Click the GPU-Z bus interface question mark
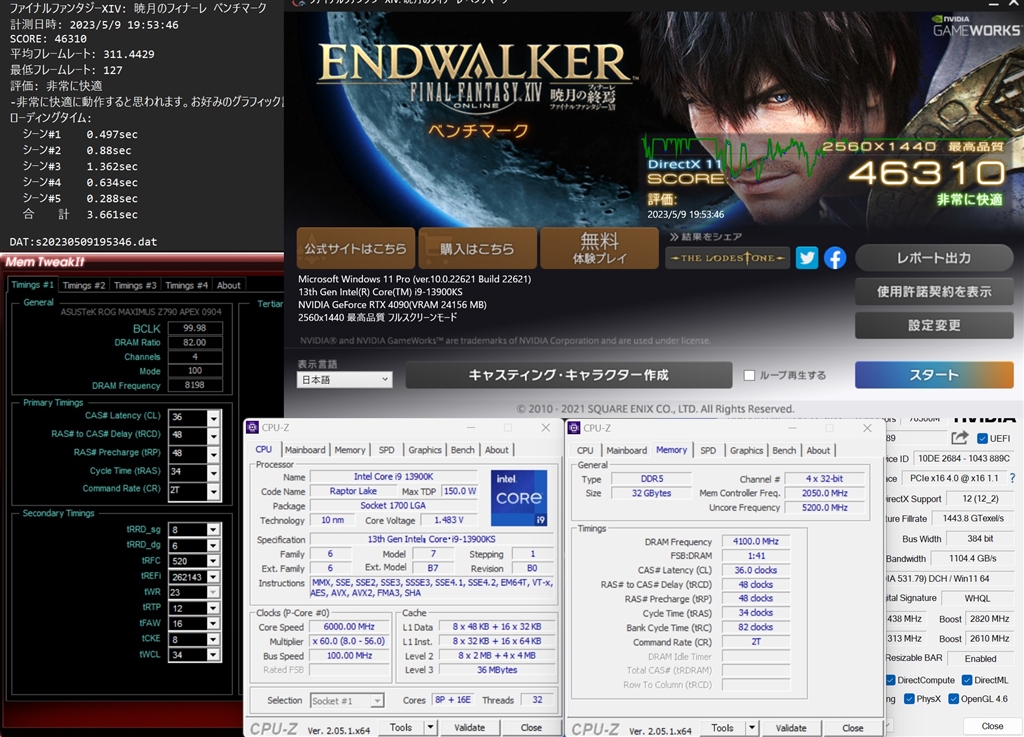Viewport: 1024px width, 737px height. click(x=1012, y=478)
